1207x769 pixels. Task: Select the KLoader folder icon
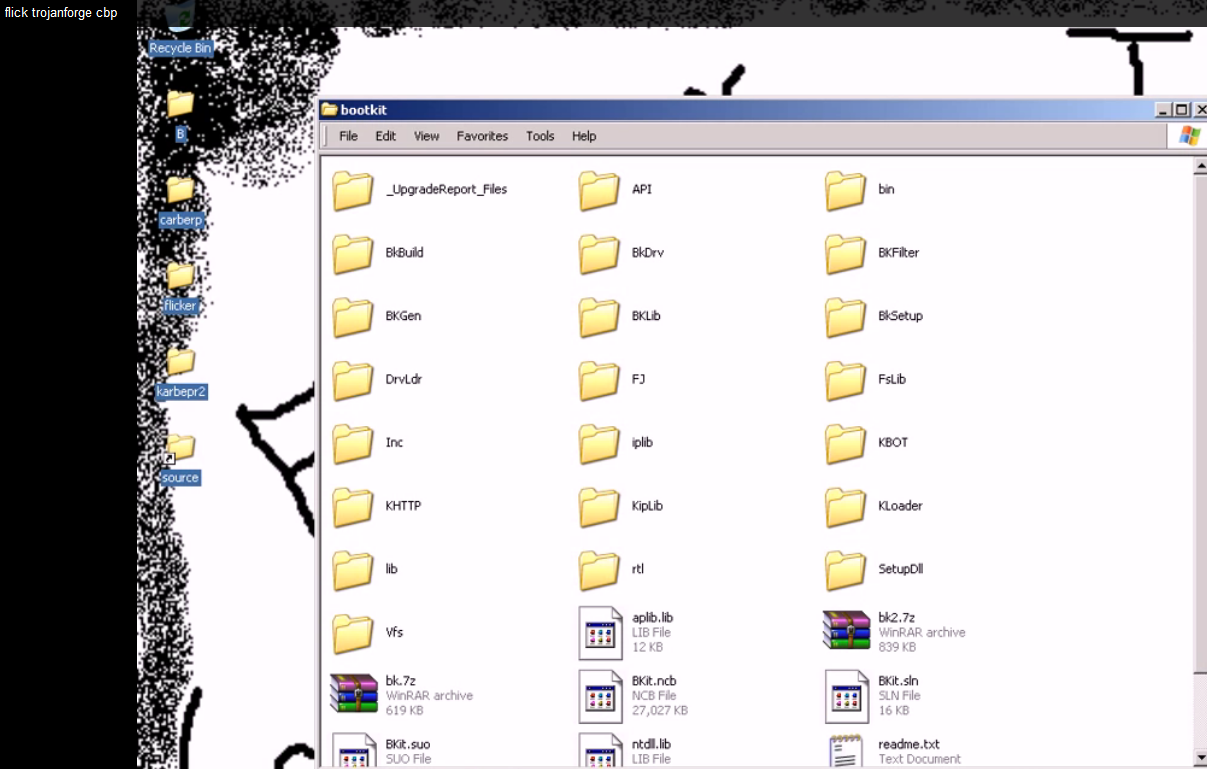click(x=845, y=506)
